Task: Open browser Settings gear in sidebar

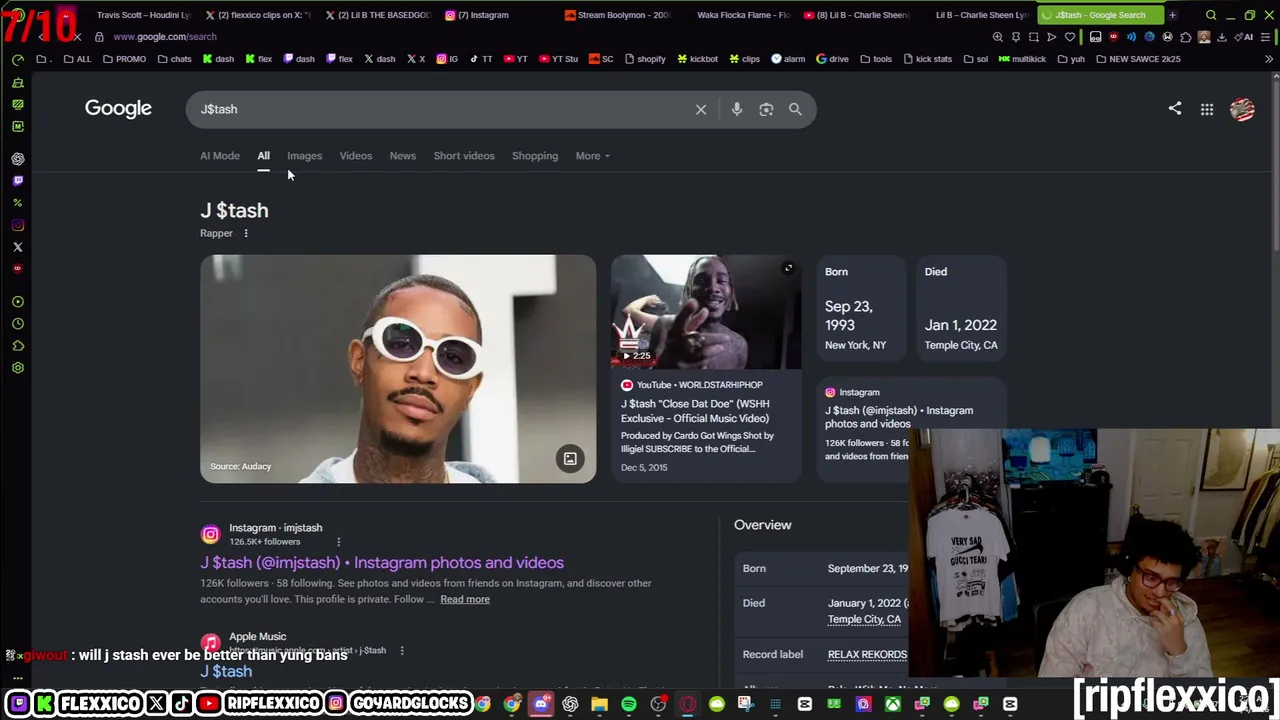Action: point(18,368)
